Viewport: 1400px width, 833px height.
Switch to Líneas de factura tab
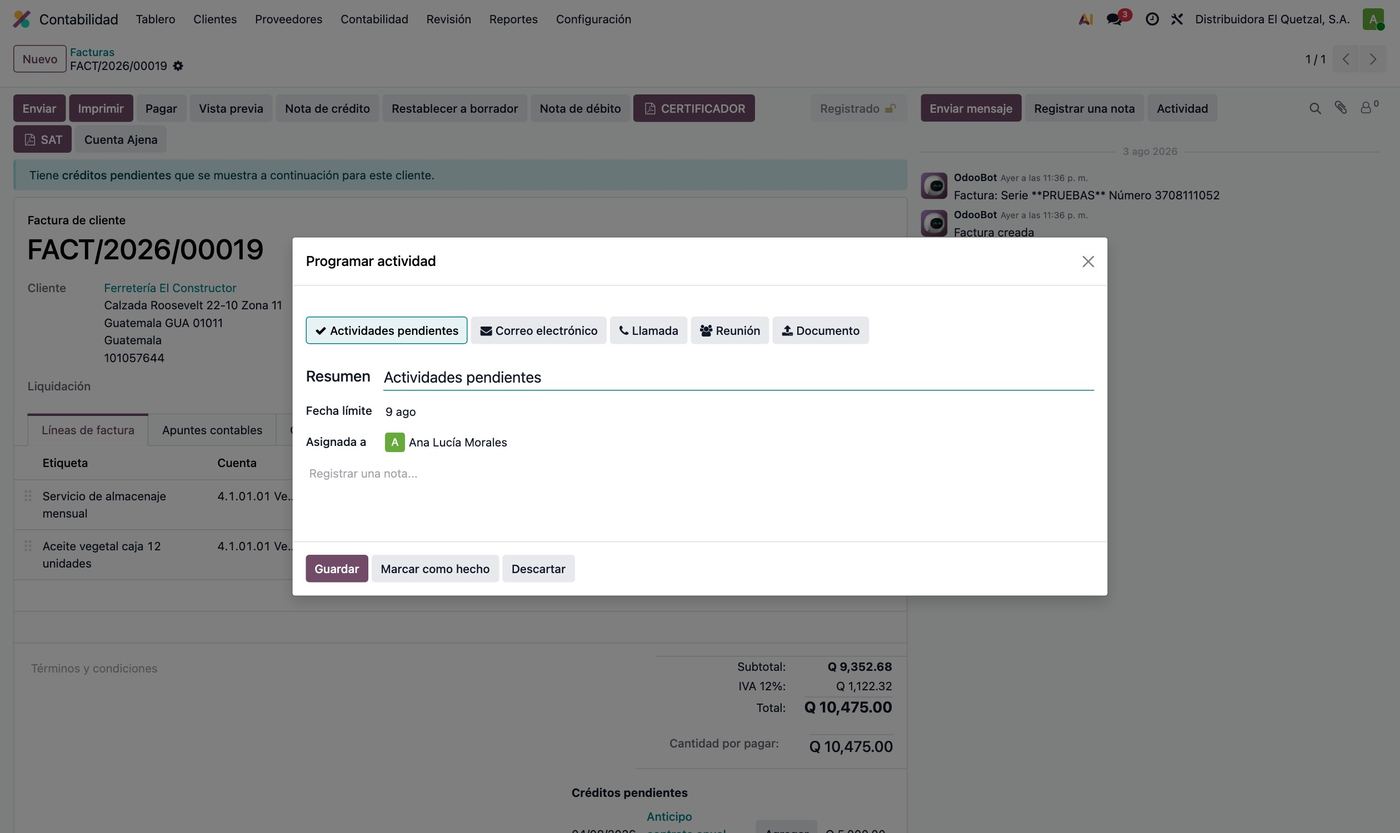click(x=88, y=430)
